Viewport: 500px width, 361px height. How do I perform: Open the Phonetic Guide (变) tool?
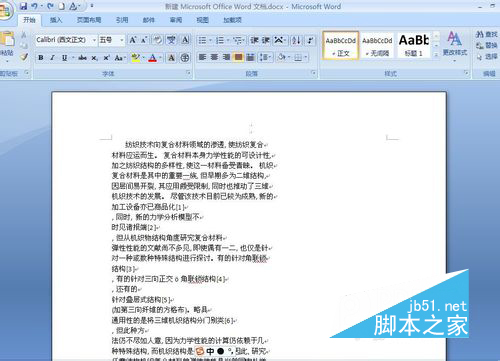171,40
